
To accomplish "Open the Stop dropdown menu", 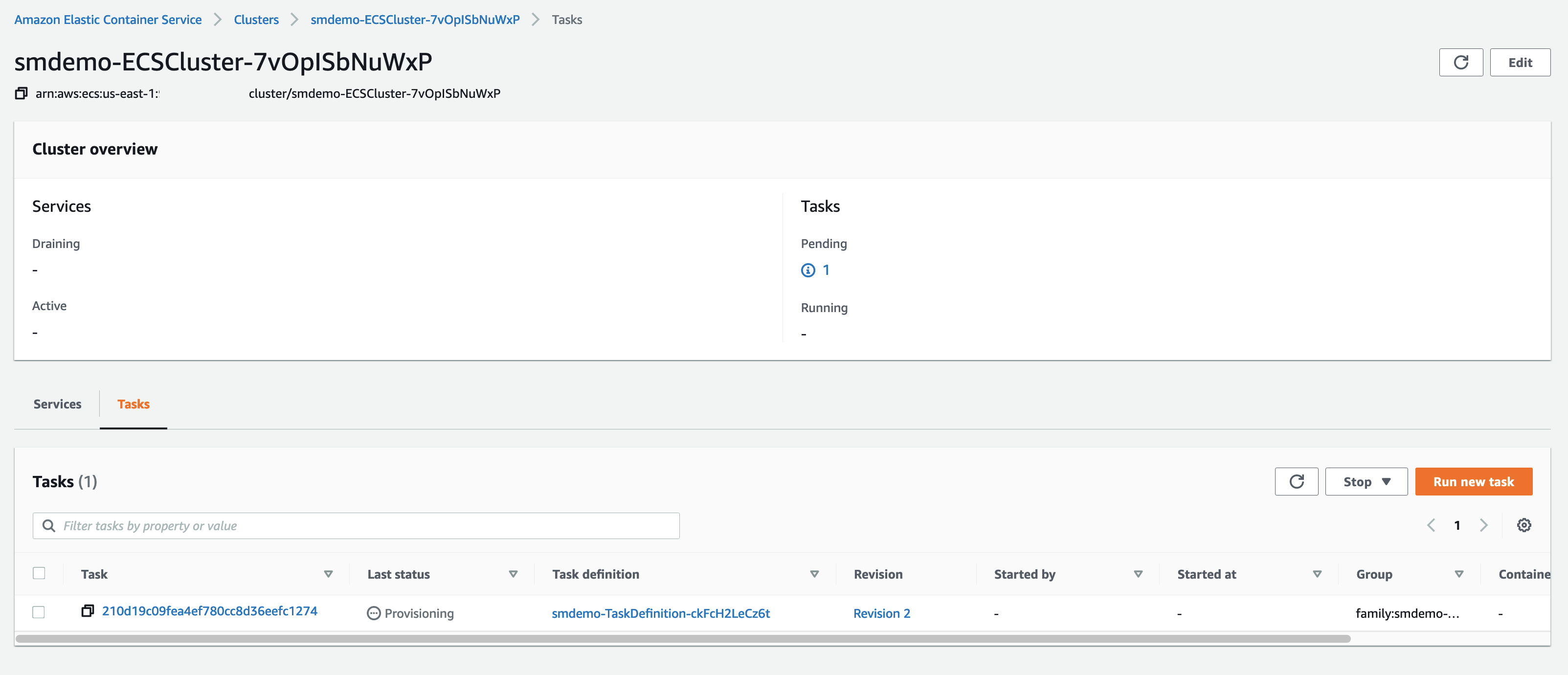I will [x=1366, y=481].
